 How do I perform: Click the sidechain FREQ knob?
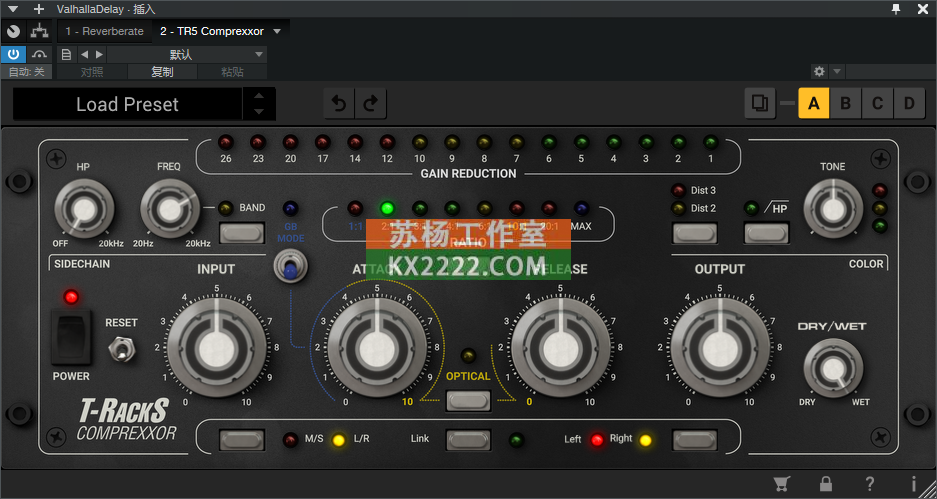pyautogui.click(x=170, y=209)
